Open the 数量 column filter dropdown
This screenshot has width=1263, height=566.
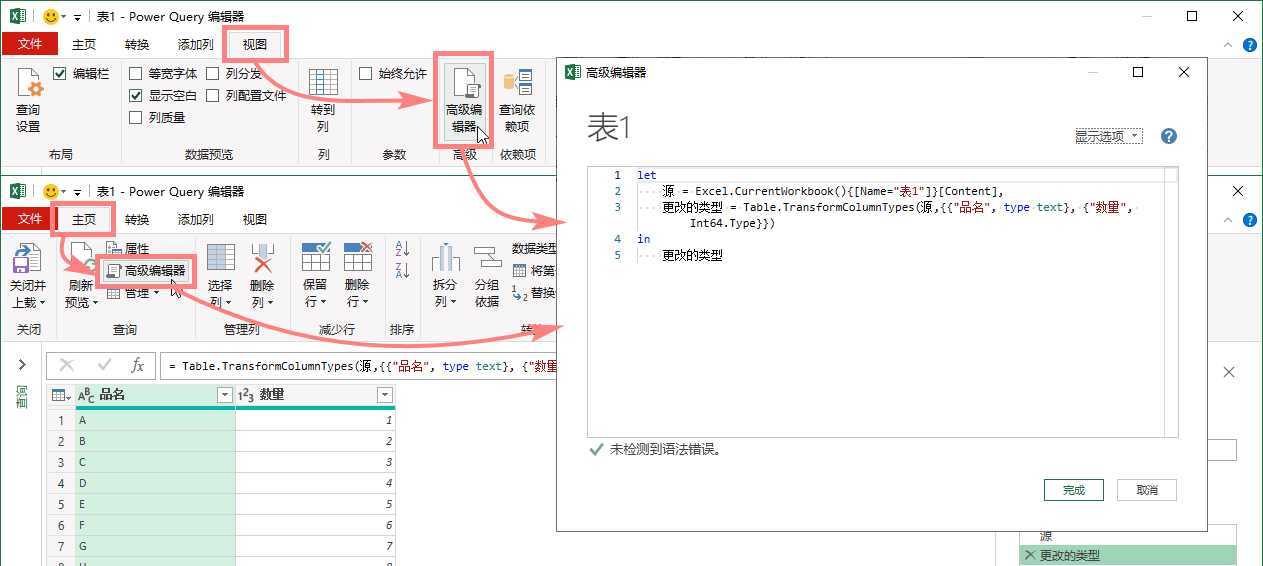pos(385,396)
